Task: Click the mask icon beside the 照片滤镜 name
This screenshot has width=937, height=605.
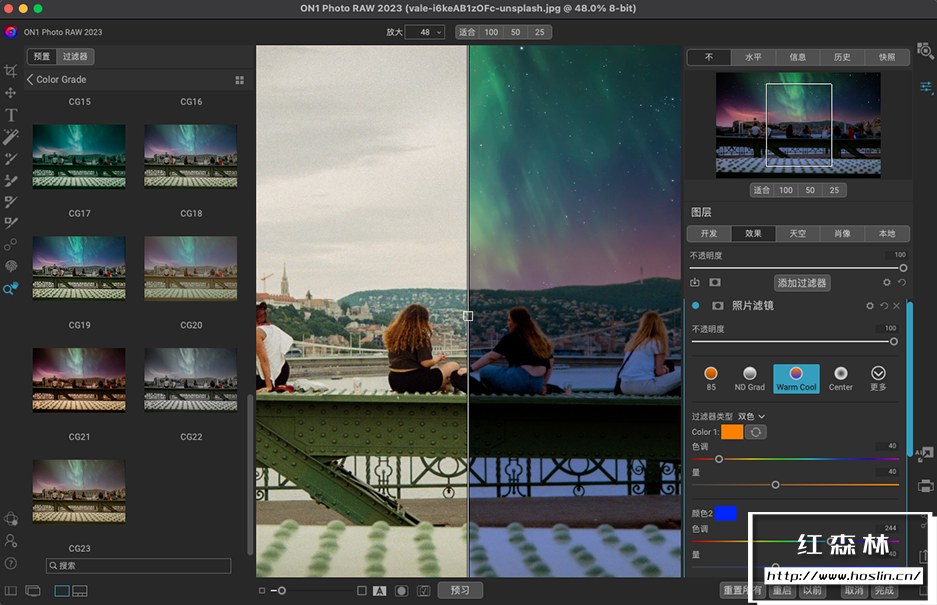Action: (717, 306)
